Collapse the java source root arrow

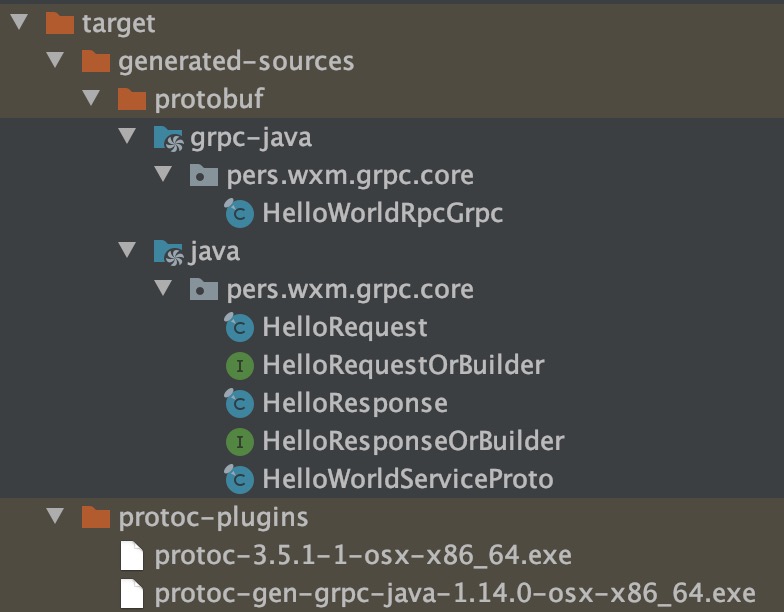coord(128,251)
